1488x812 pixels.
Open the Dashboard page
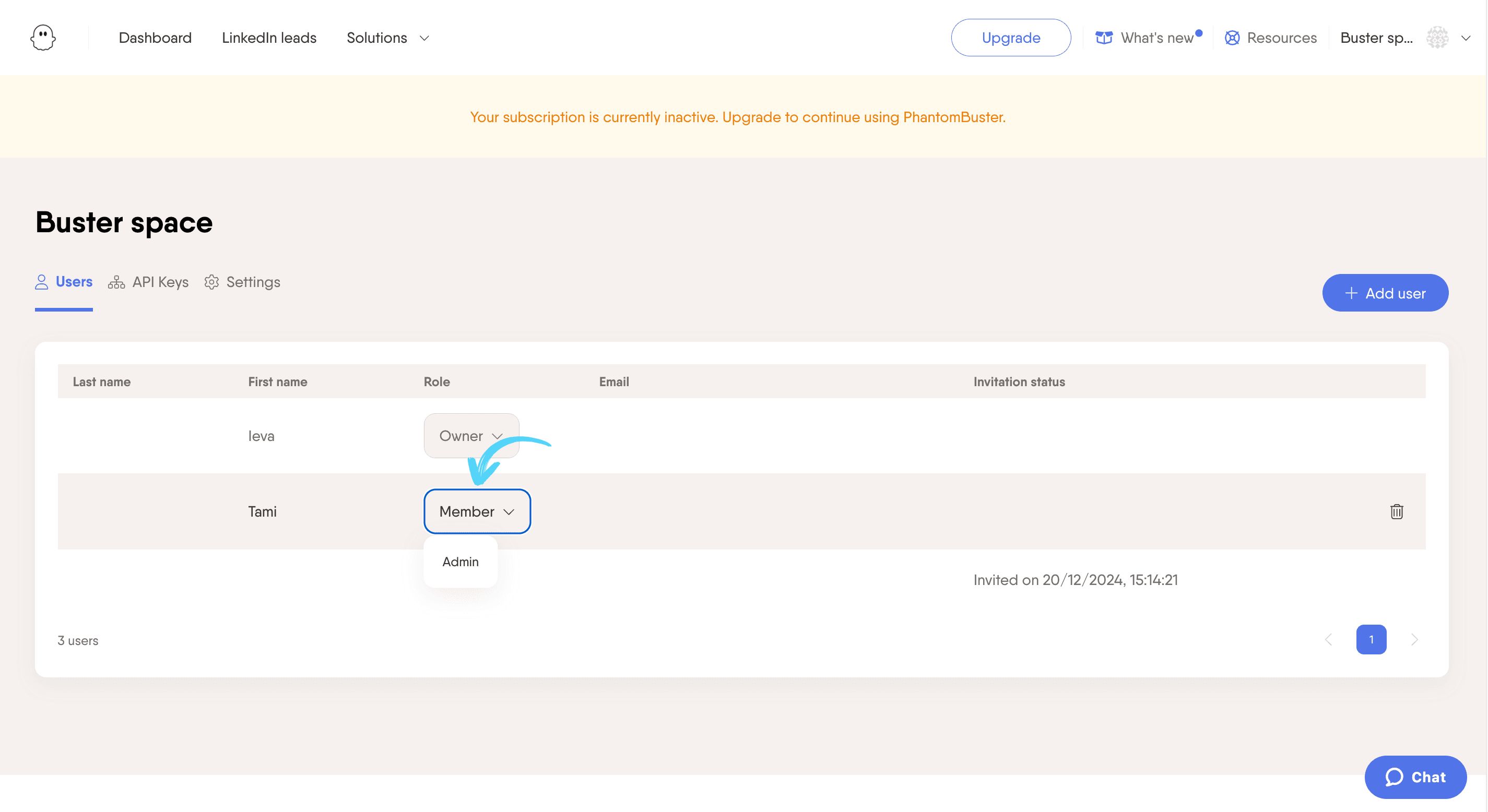155,38
